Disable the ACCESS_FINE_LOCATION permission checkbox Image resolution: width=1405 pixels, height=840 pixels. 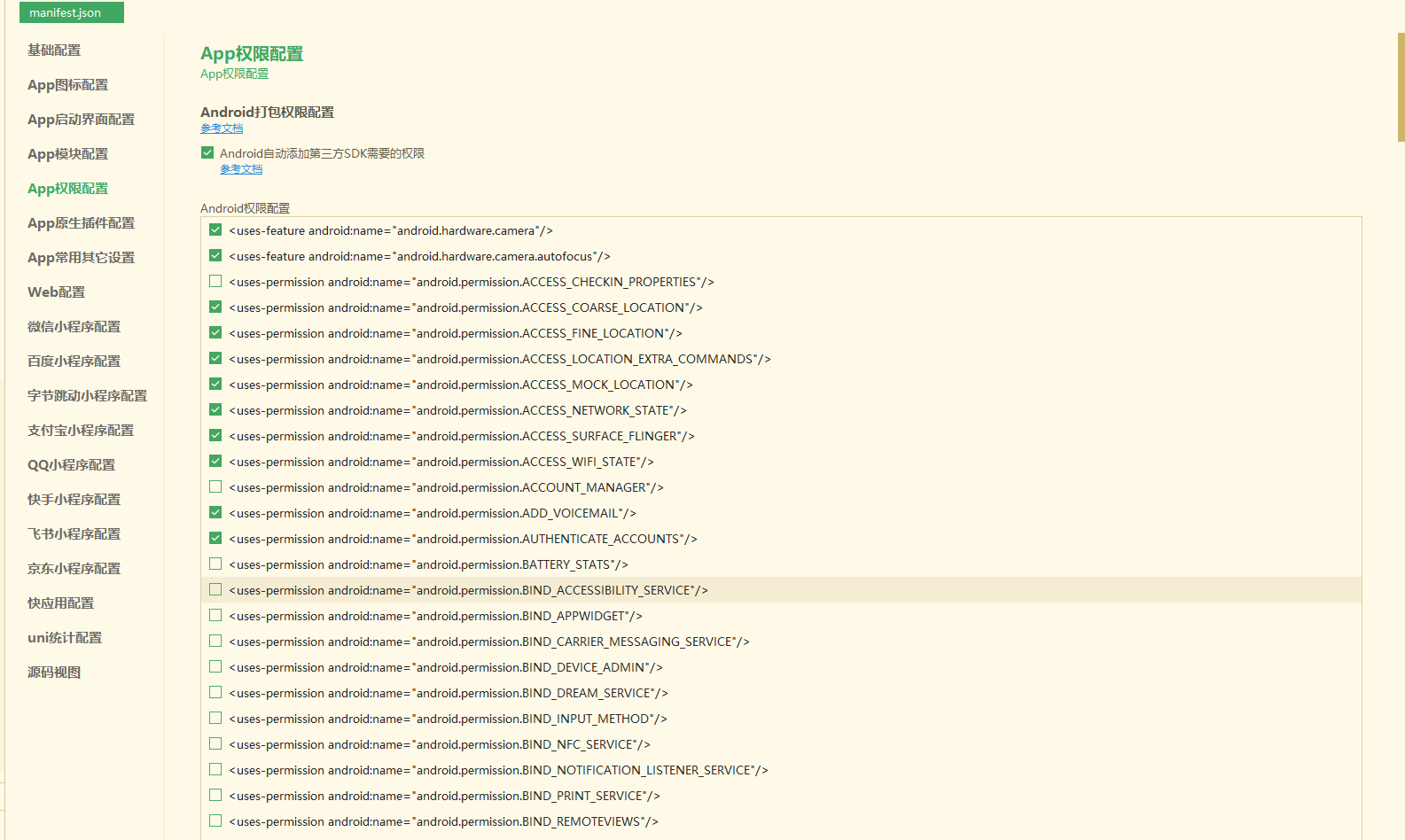pos(215,333)
